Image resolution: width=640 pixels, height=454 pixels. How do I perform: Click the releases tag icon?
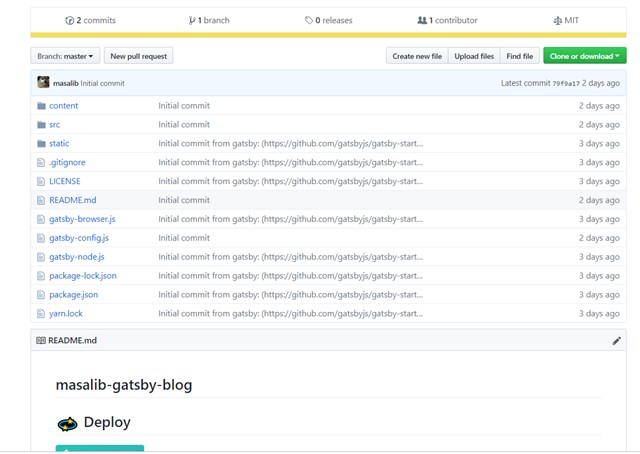(309, 20)
